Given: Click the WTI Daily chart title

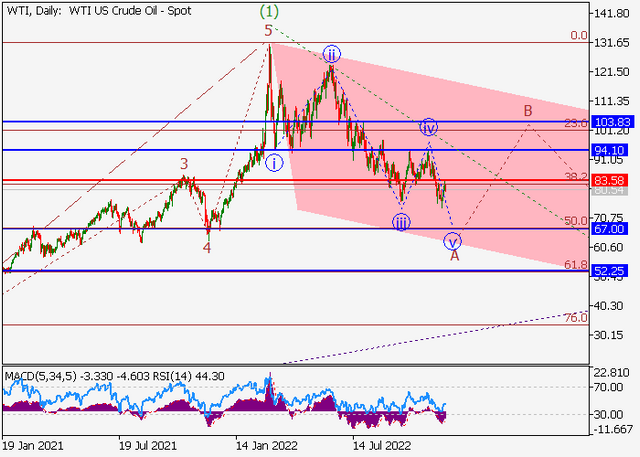Looking at the screenshot, I should pyautogui.click(x=99, y=11).
